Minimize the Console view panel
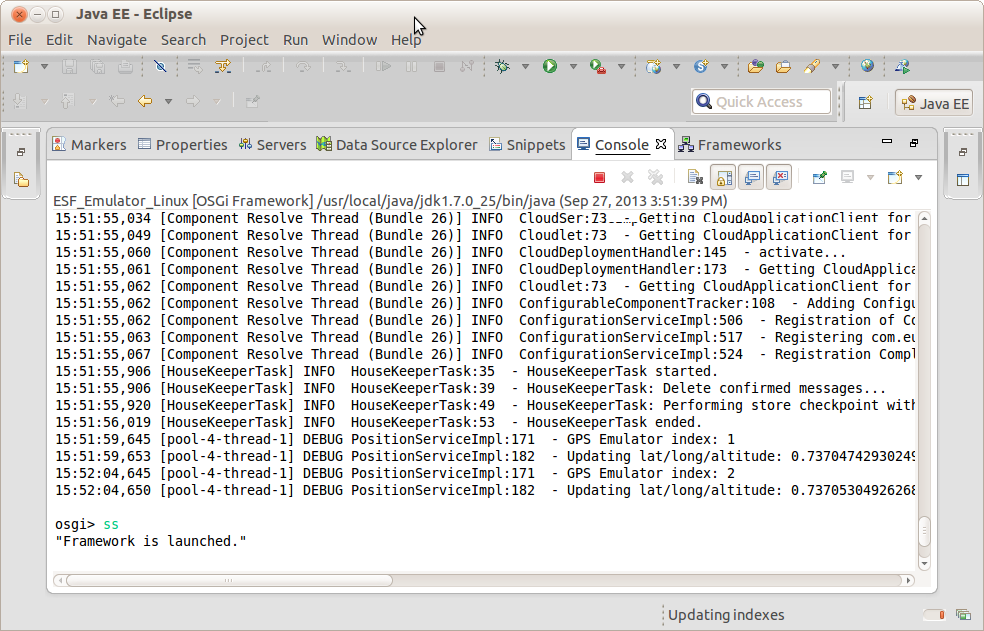Screen dimensions: 984x631 [x=887, y=141]
